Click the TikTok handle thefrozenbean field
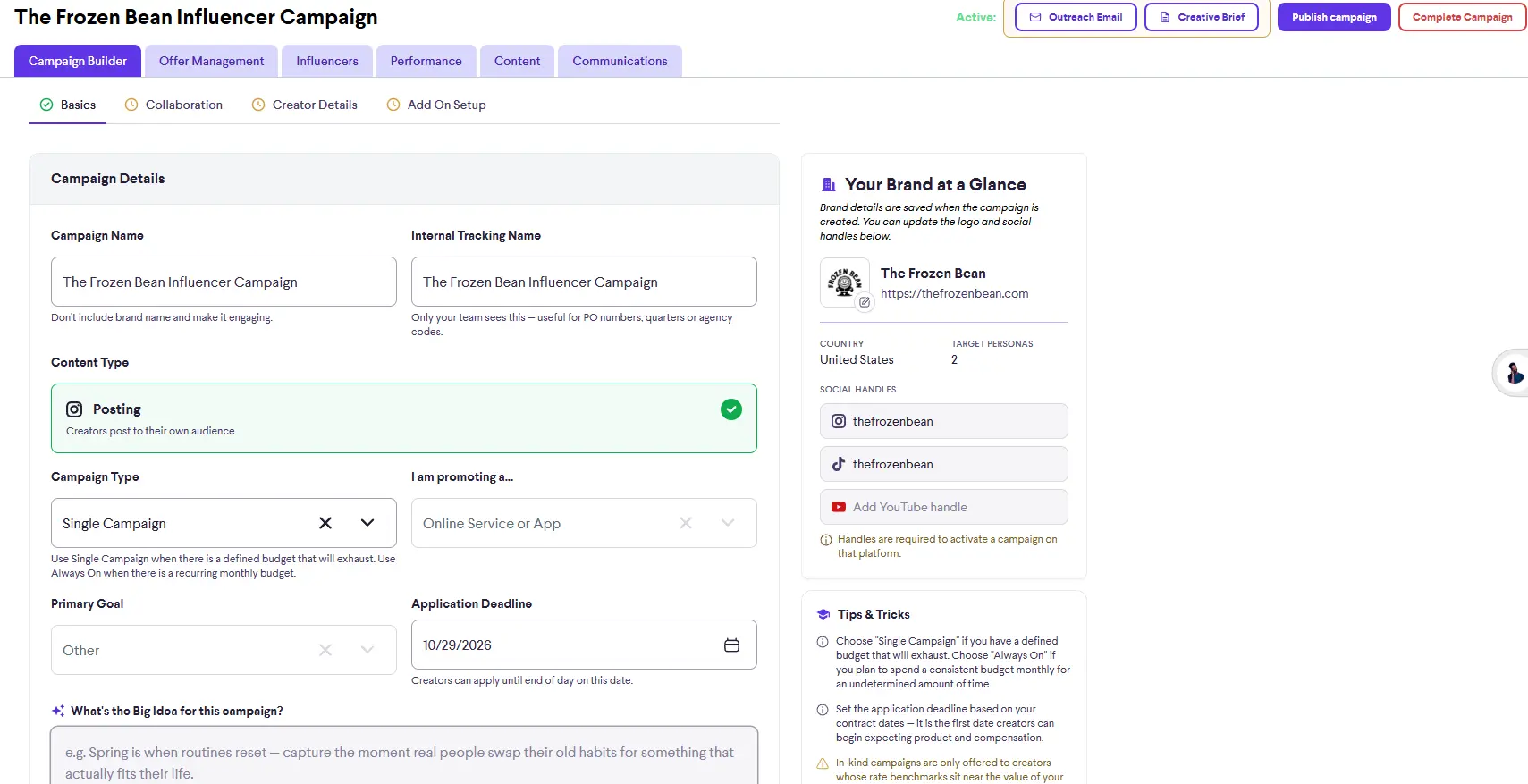 tap(944, 464)
